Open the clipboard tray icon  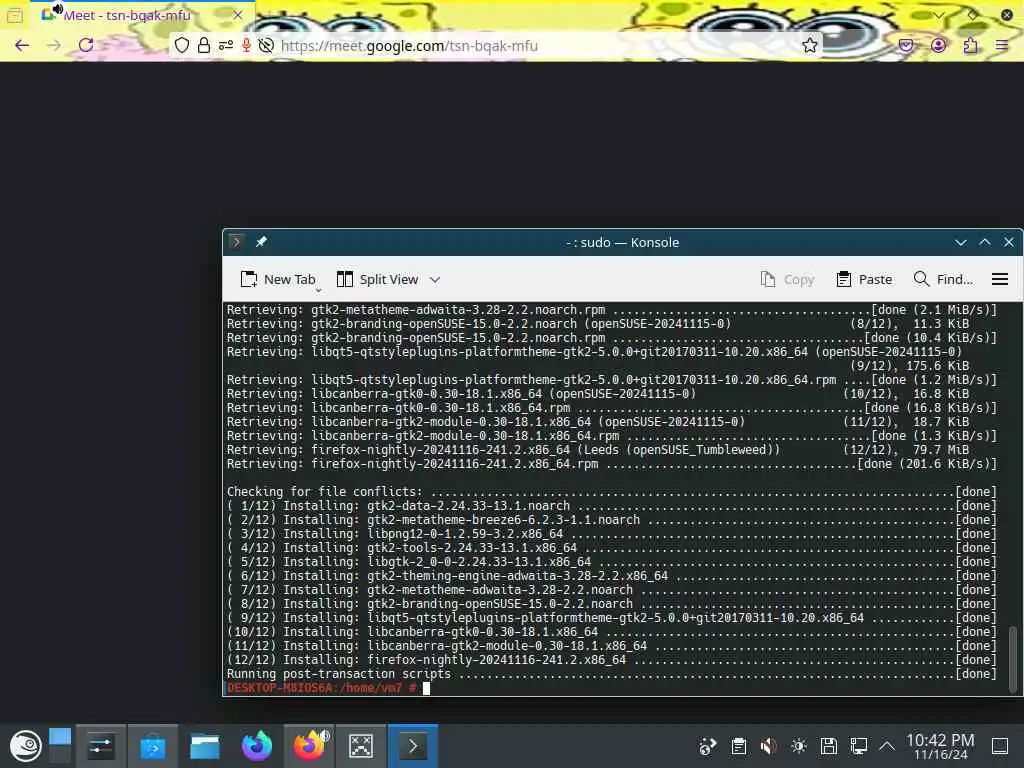[739, 746]
